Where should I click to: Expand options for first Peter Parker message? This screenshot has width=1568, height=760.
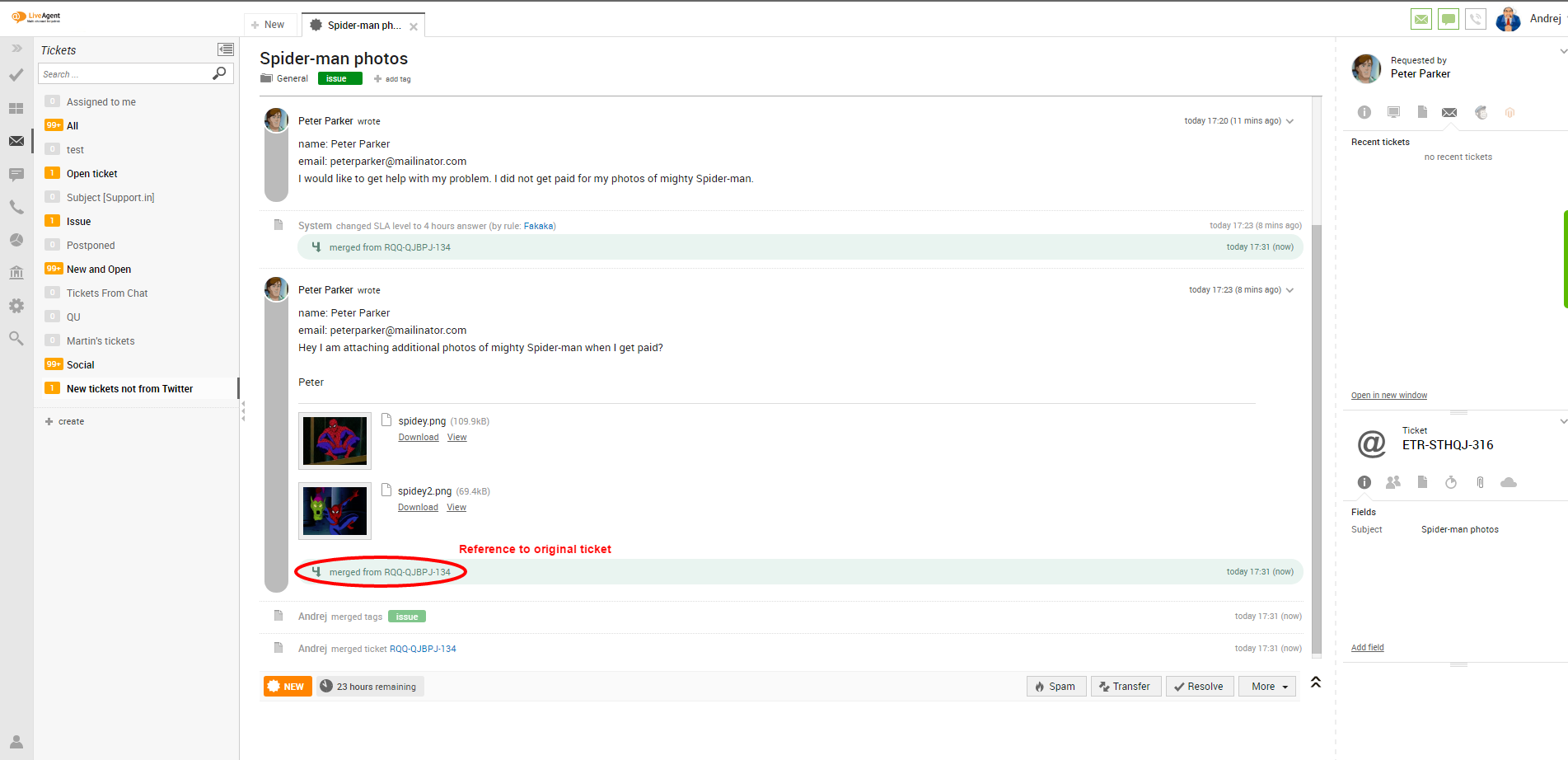(1290, 121)
